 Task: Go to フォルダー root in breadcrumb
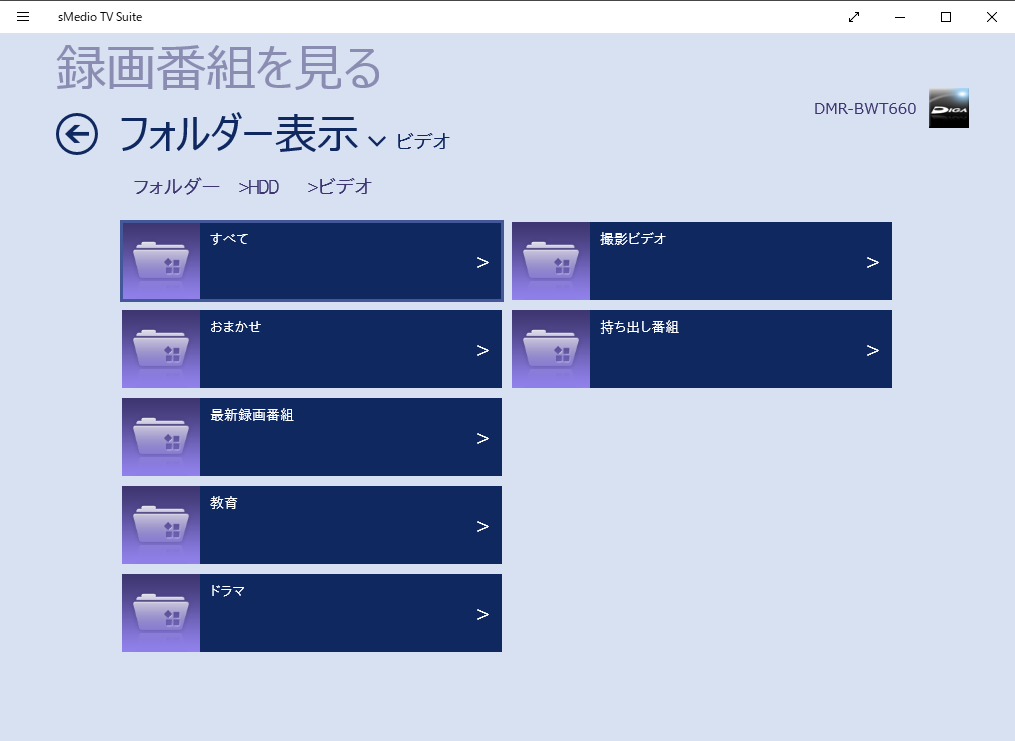176,187
